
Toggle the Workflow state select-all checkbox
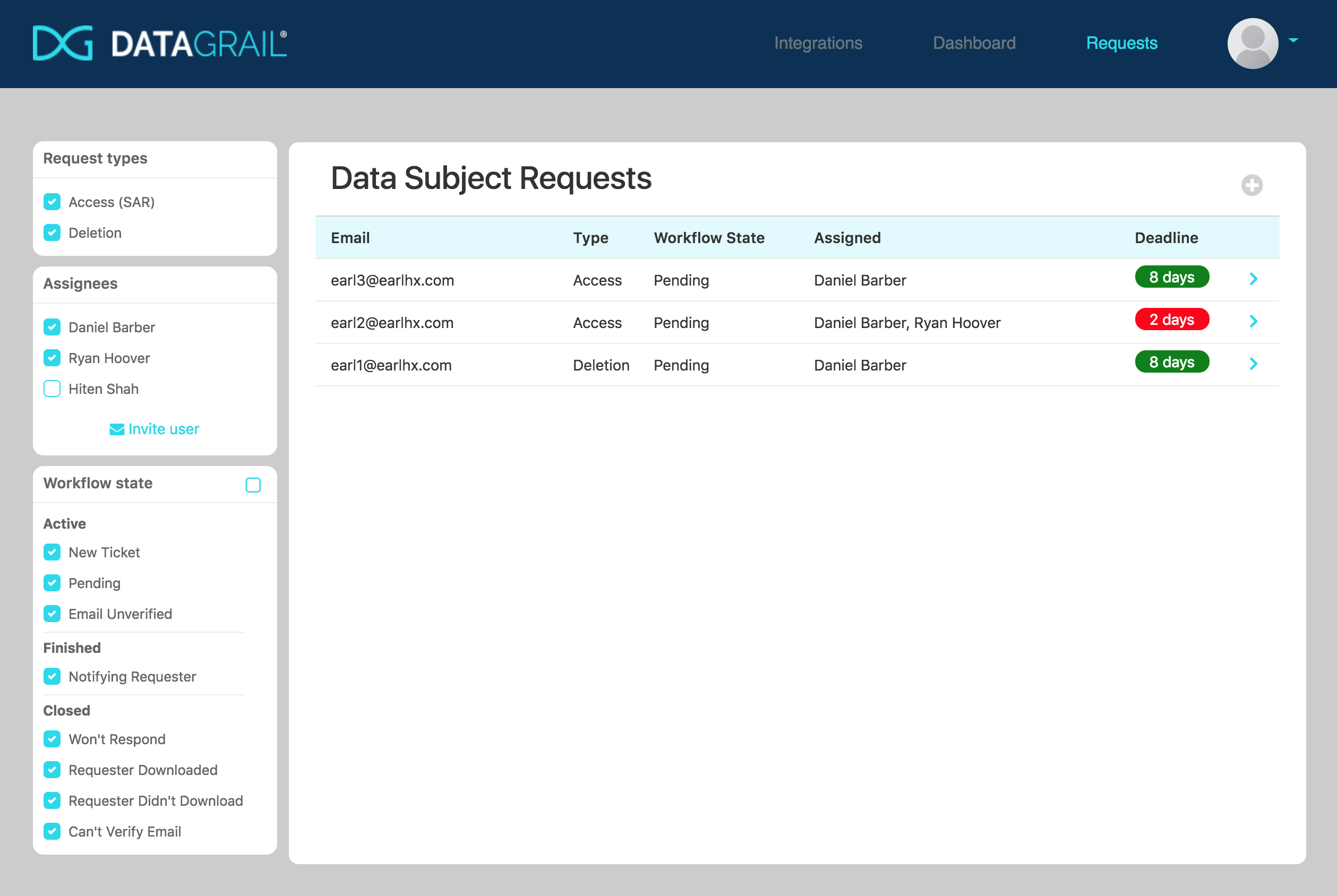pyautogui.click(x=253, y=485)
